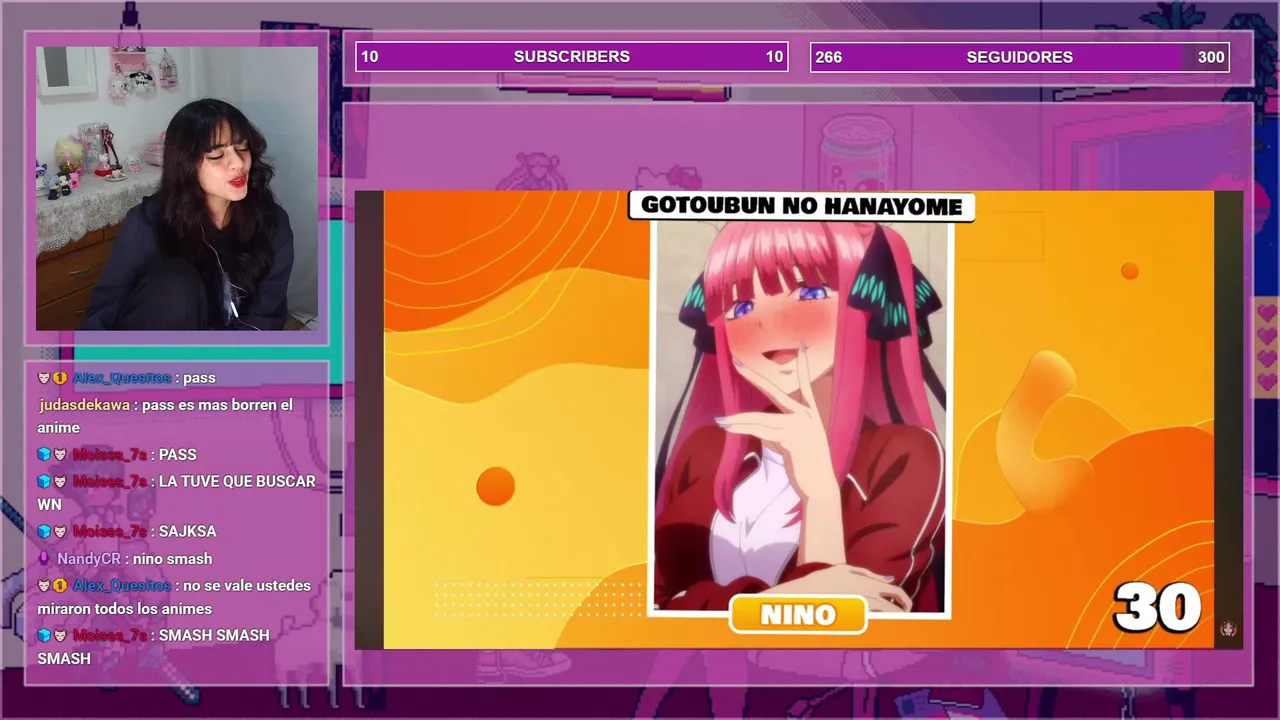Click the "nino smash" chat message
The image size is (1280, 720).
coord(174,559)
